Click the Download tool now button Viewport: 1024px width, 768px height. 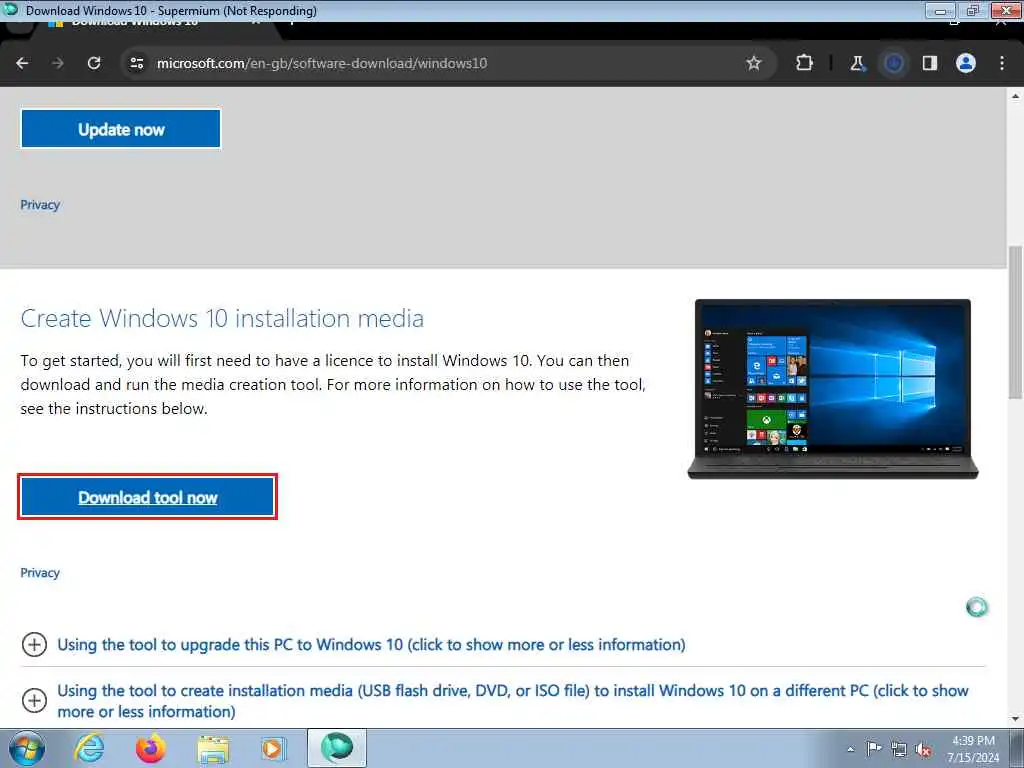[148, 498]
